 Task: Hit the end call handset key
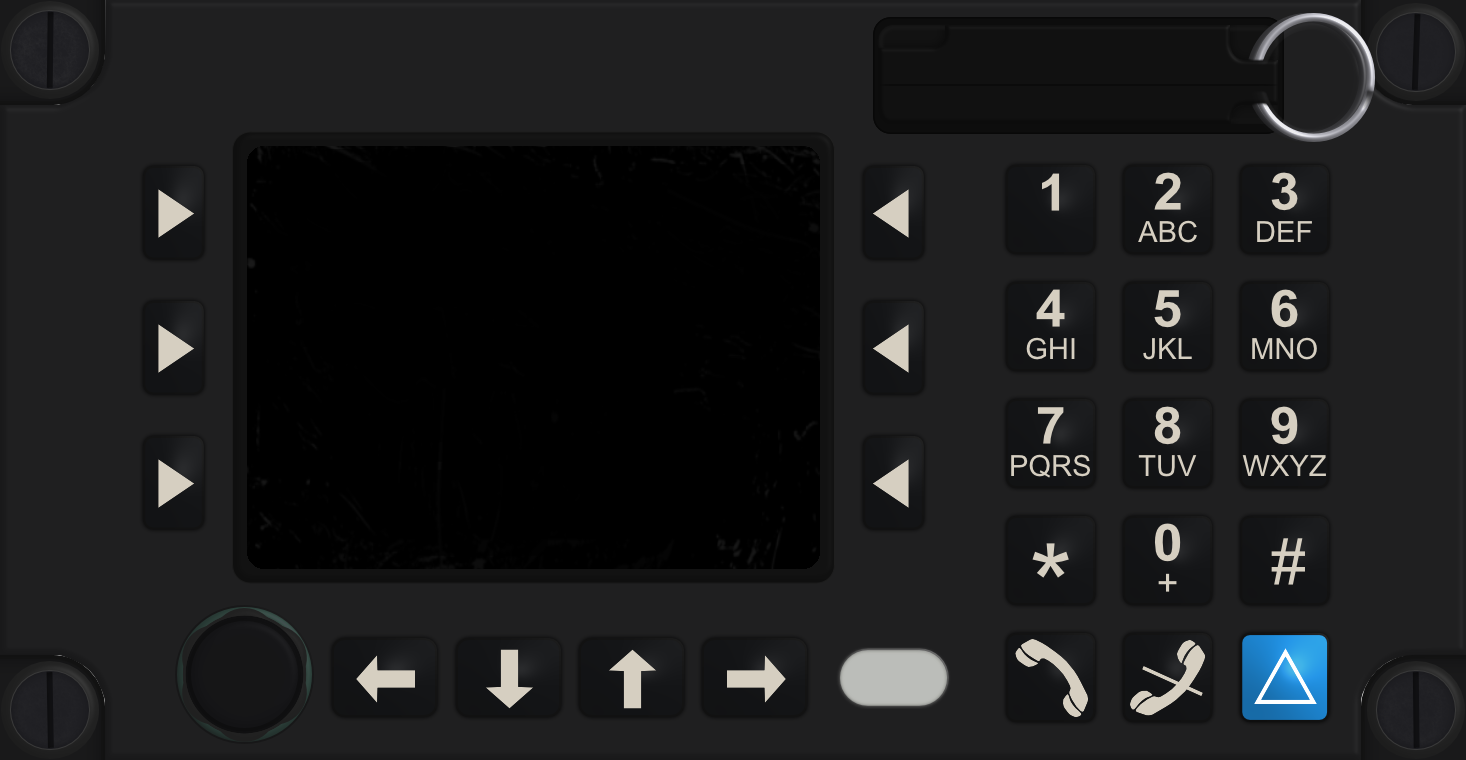[x=1167, y=677]
